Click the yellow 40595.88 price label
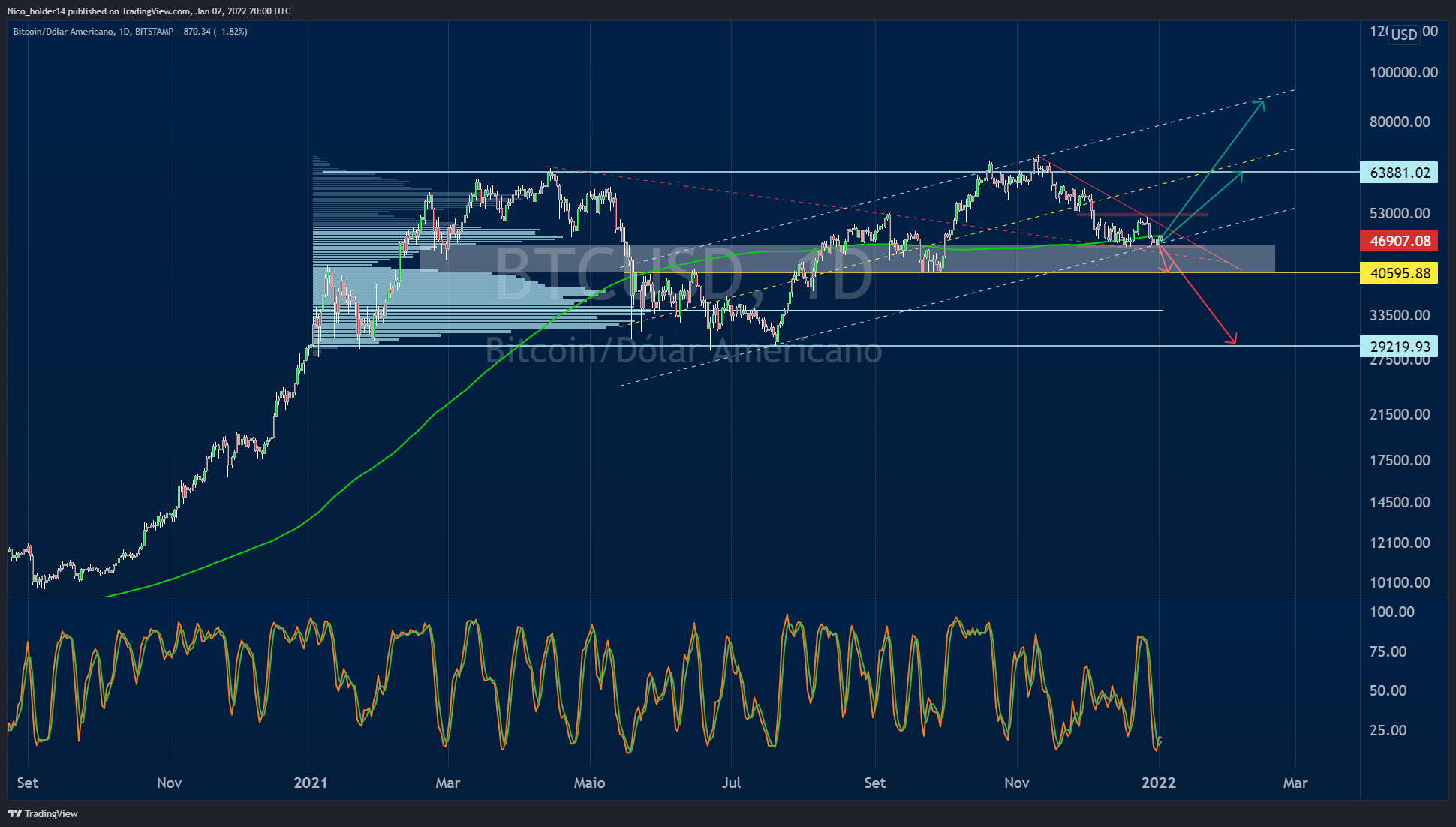The image size is (1456, 827). point(1399,273)
